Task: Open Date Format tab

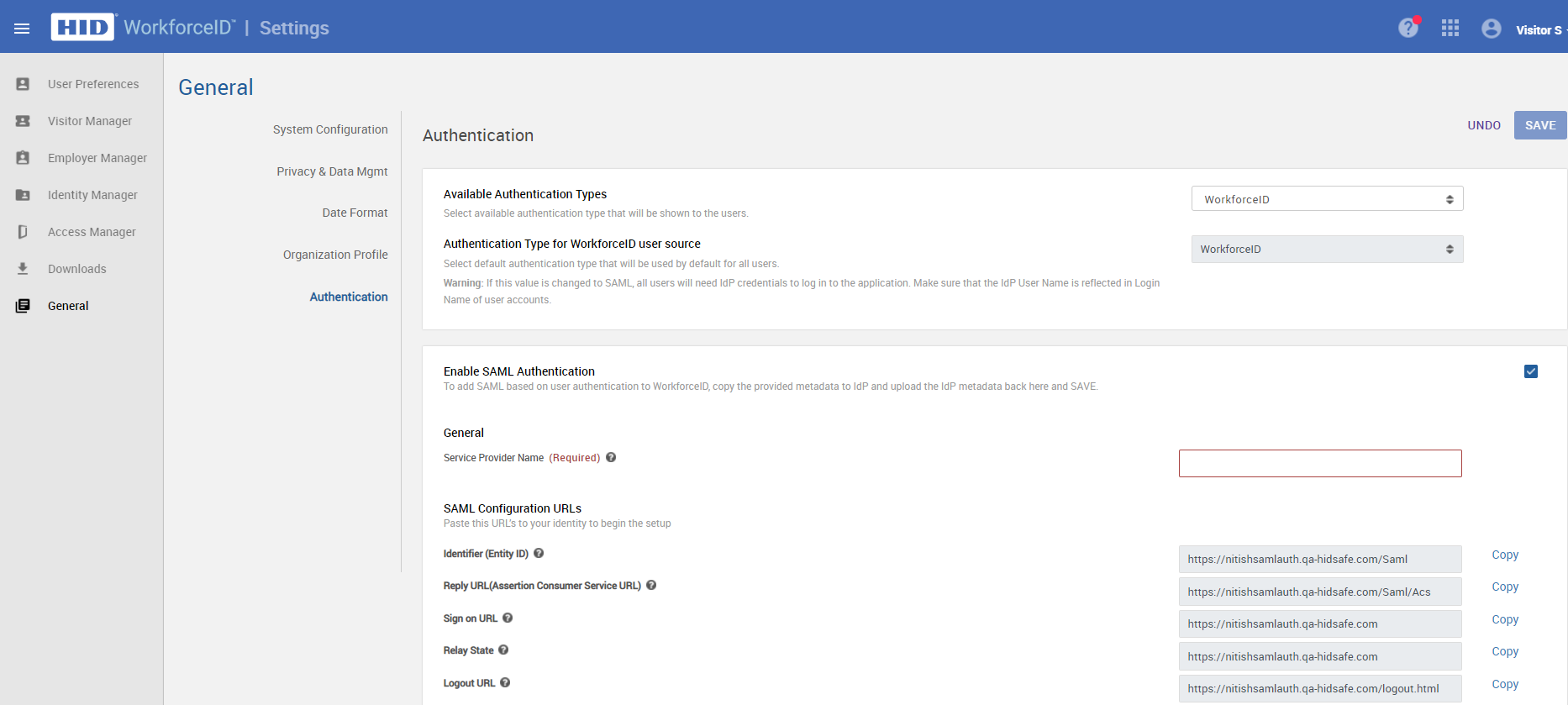Action: coord(355,213)
